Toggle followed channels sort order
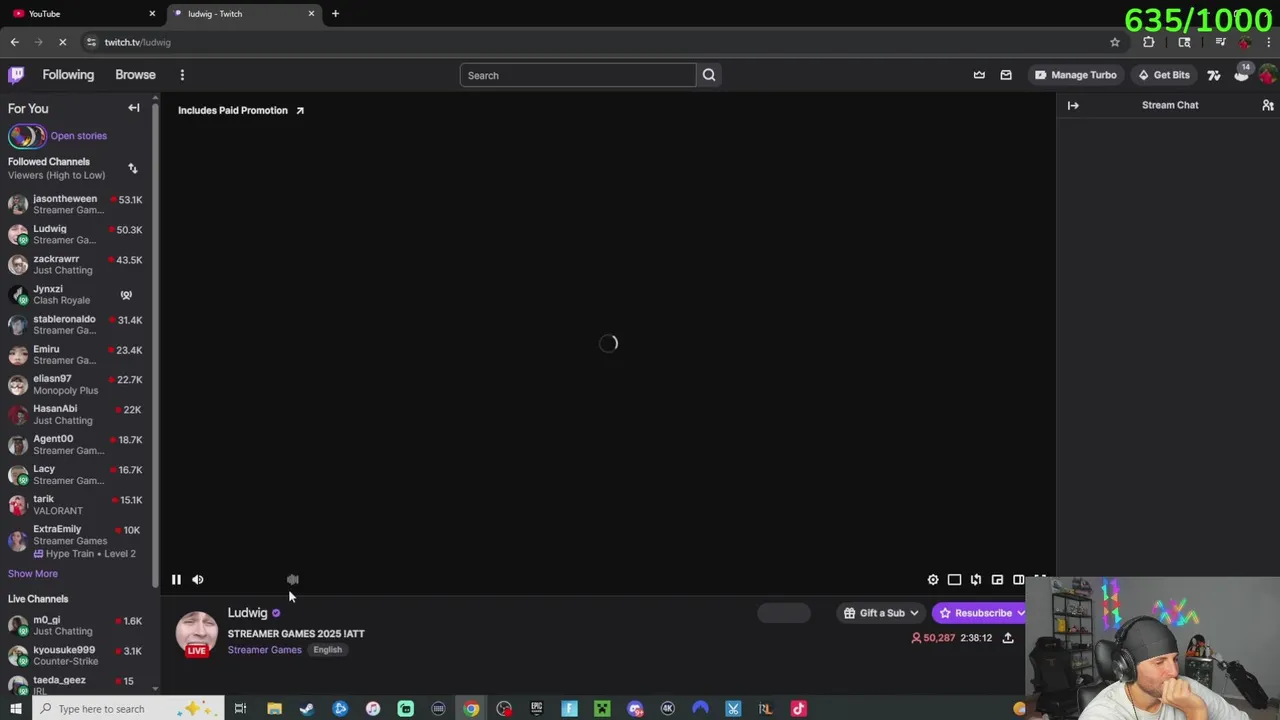Screen dimensions: 1280x720 point(133,168)
